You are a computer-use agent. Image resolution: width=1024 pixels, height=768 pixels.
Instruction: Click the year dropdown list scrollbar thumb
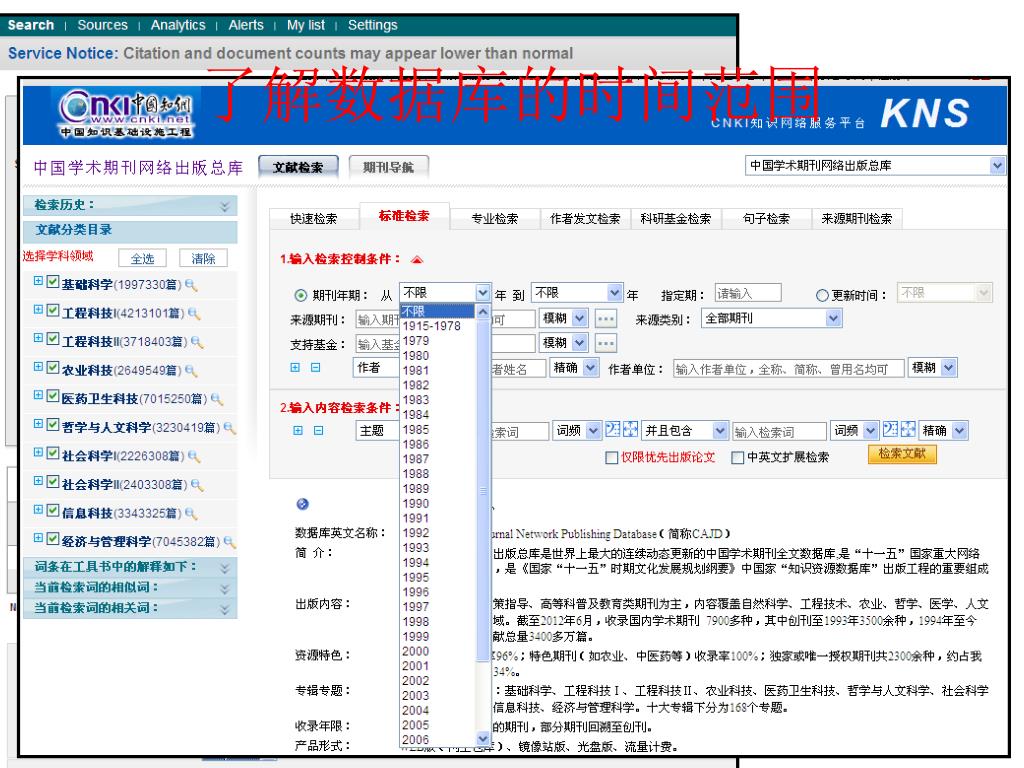[x=483, y=490]
